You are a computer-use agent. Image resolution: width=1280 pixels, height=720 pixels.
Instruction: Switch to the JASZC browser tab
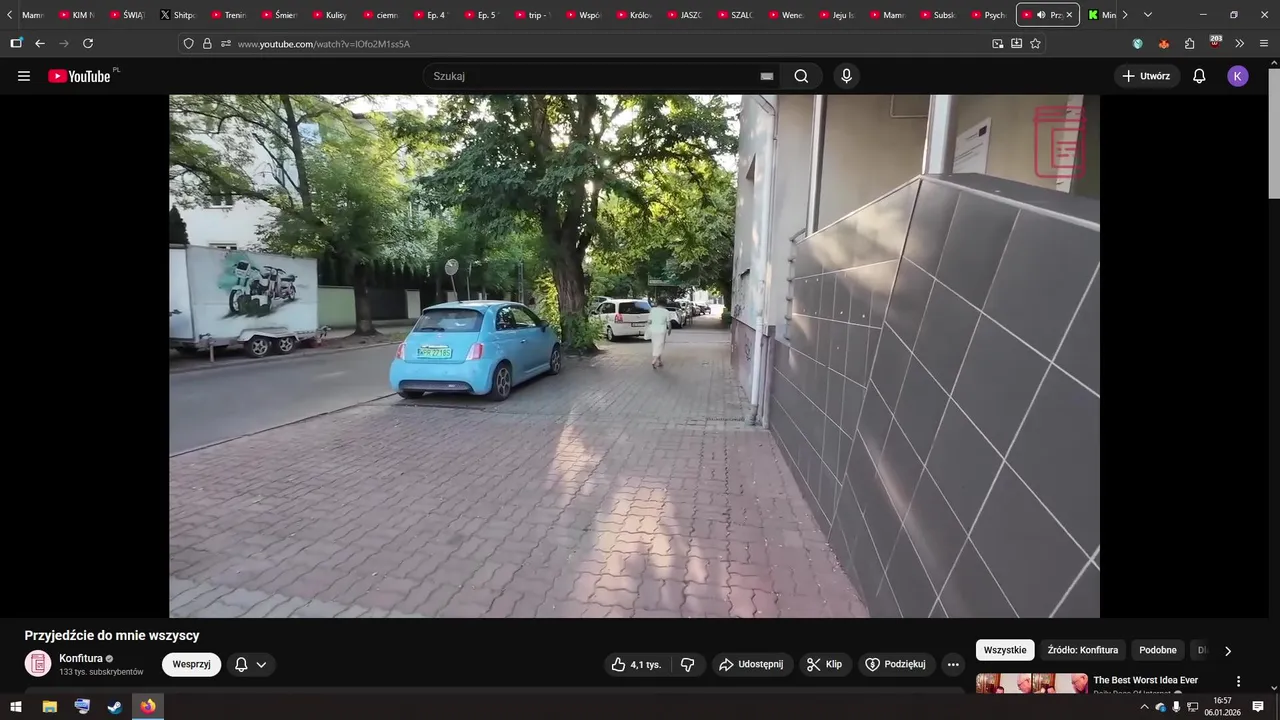pos(686,15)
